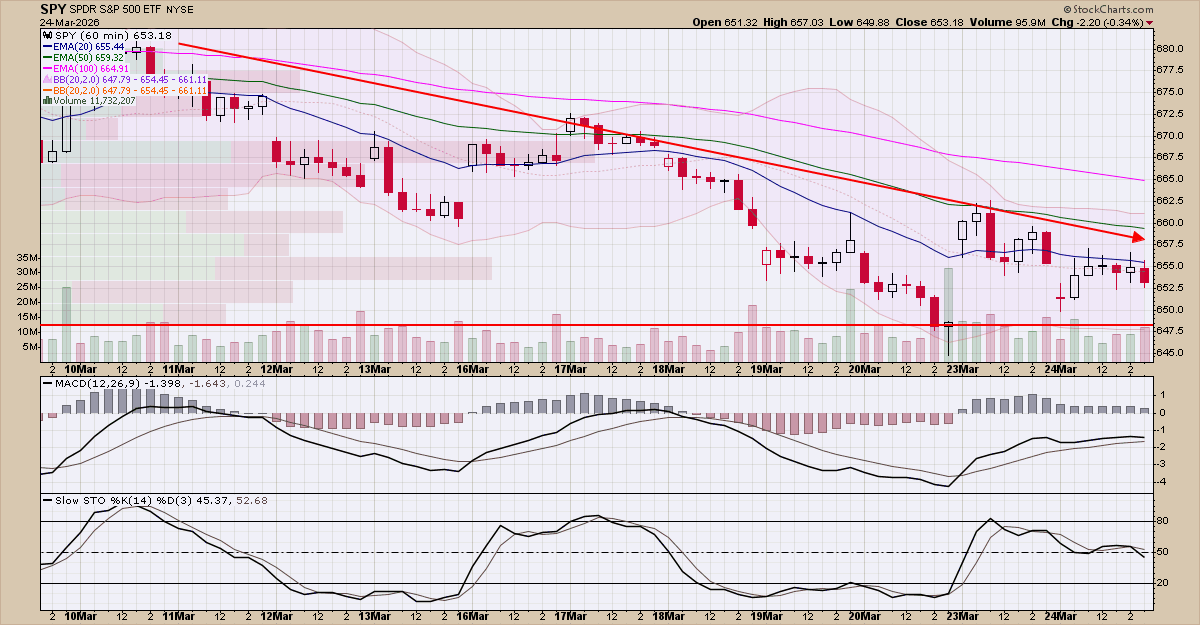Click the 10M volume axis label
The image size is (1200, 625).
tap(28, 332)
